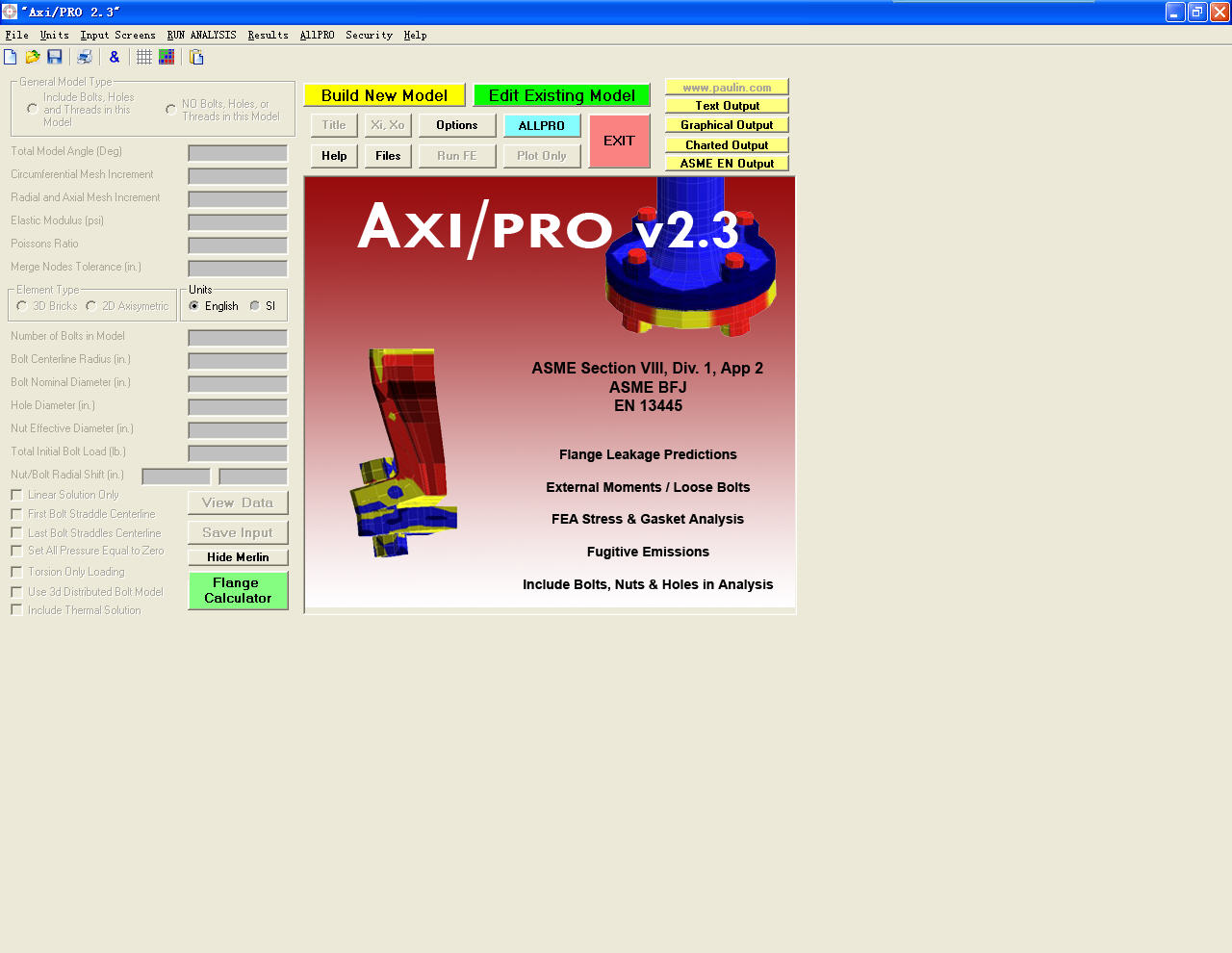
Task: Click the blue ampersand toolbar icon
Action: click(115, 57)
